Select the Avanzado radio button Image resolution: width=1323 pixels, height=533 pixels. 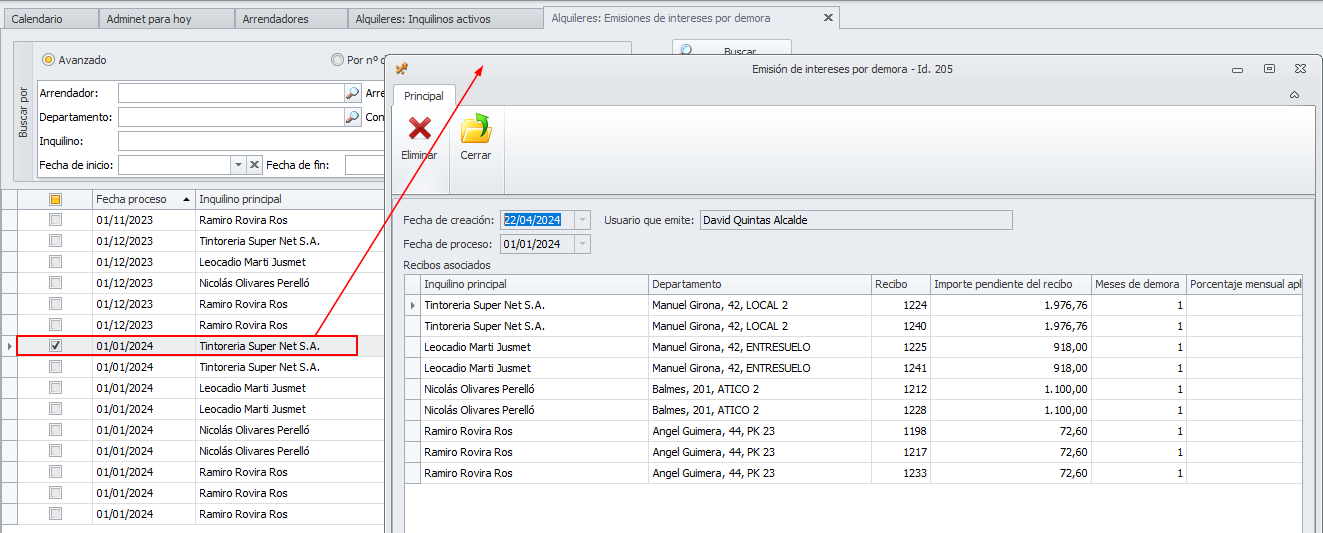(48, 60)
